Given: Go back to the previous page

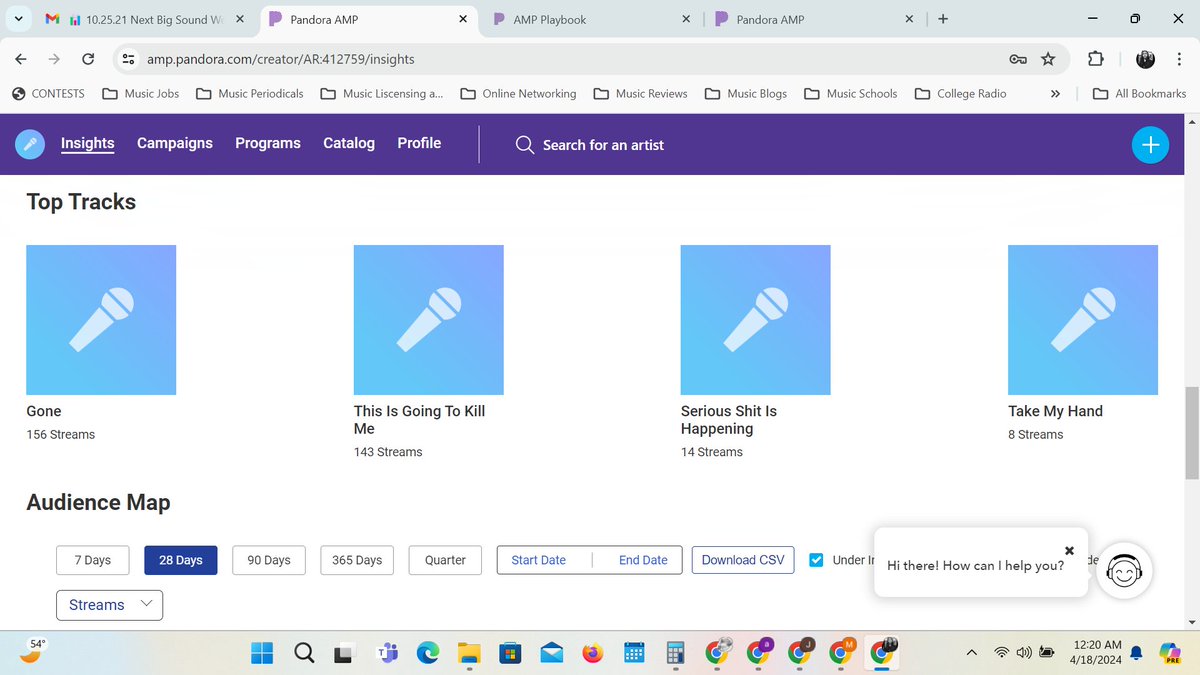Looking at the screenshot, I should pyautogui.click(x=22, y=59).
